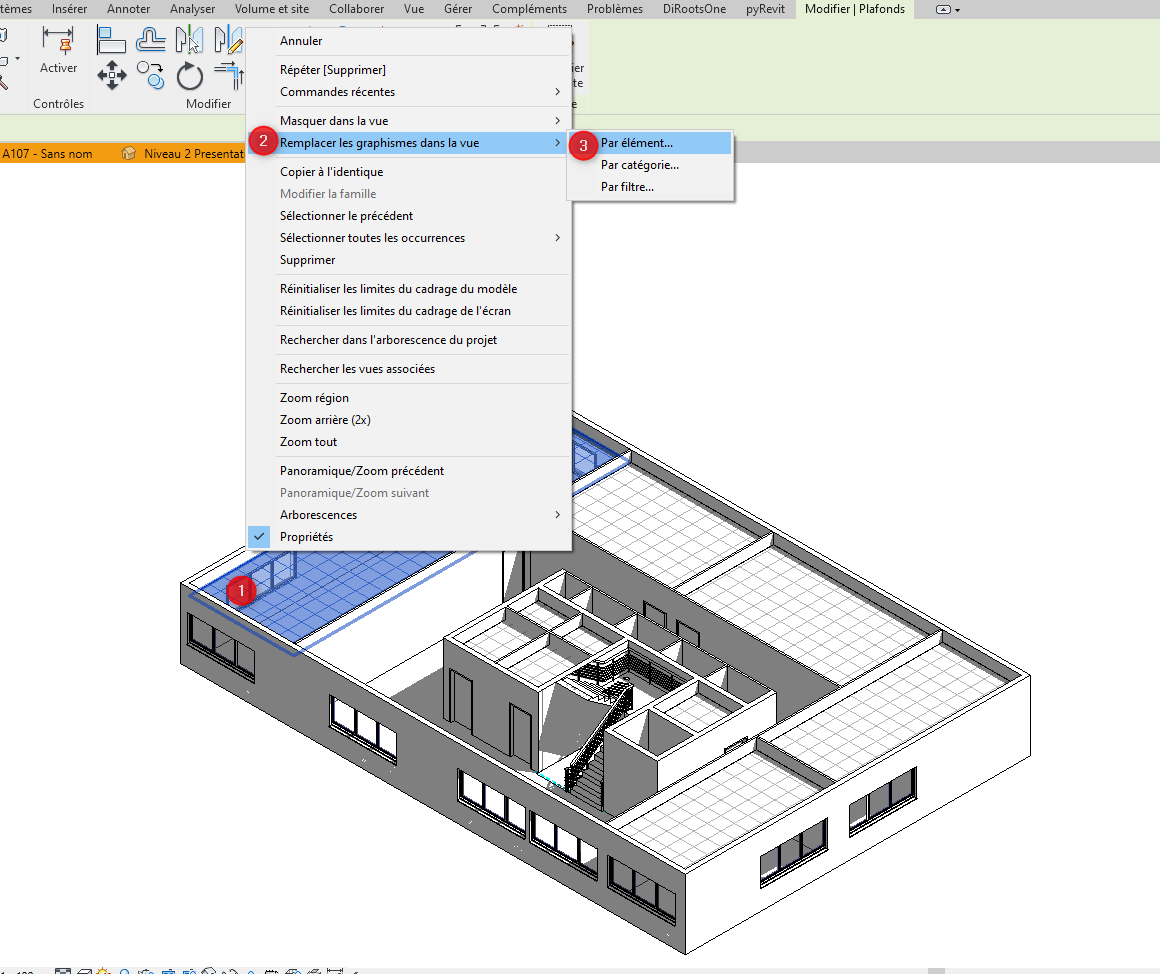Choose Sélectionner le précédent
The height and width of the screenshot is (974, 1160).
pos(408,216)
